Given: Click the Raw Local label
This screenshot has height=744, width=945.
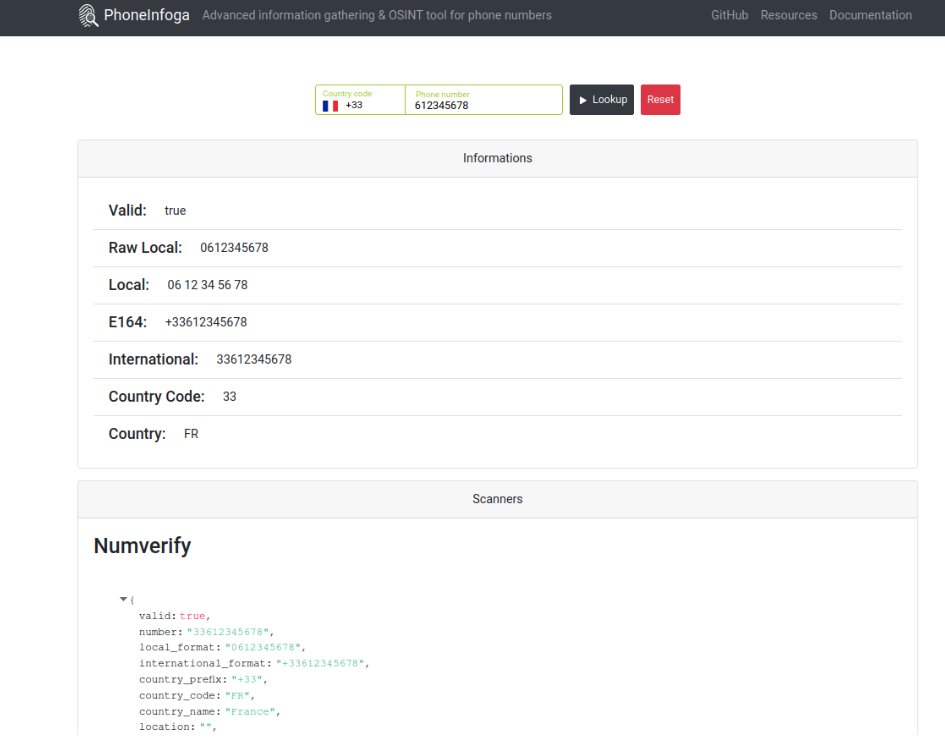Looking at the screenshot, I should [145, 248].
